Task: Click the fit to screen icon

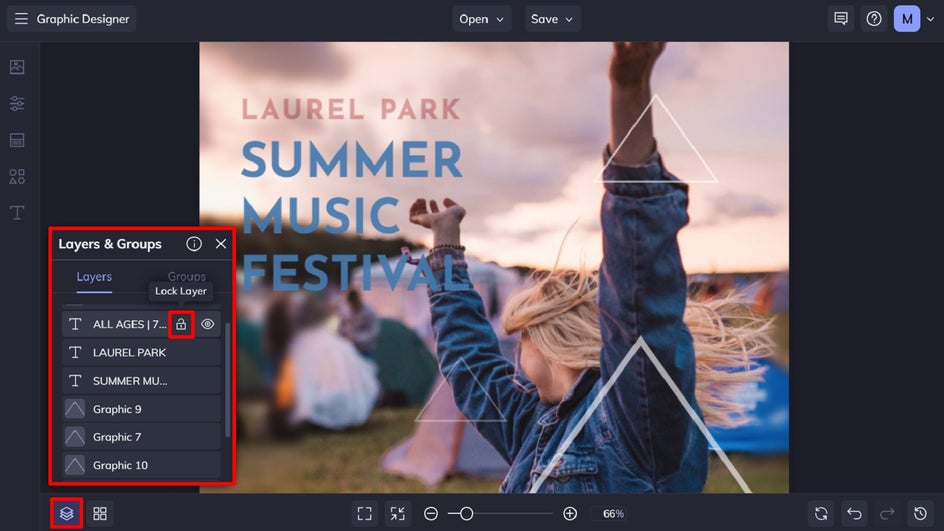Action: point(364,514)
